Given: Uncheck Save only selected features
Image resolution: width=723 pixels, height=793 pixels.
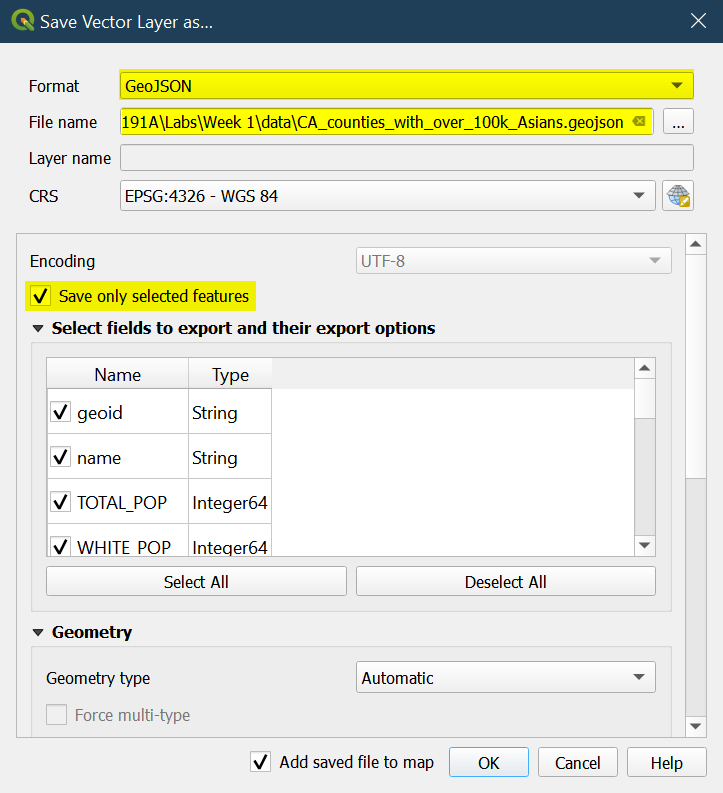Looking at the screenshot, I should [40, 296].
